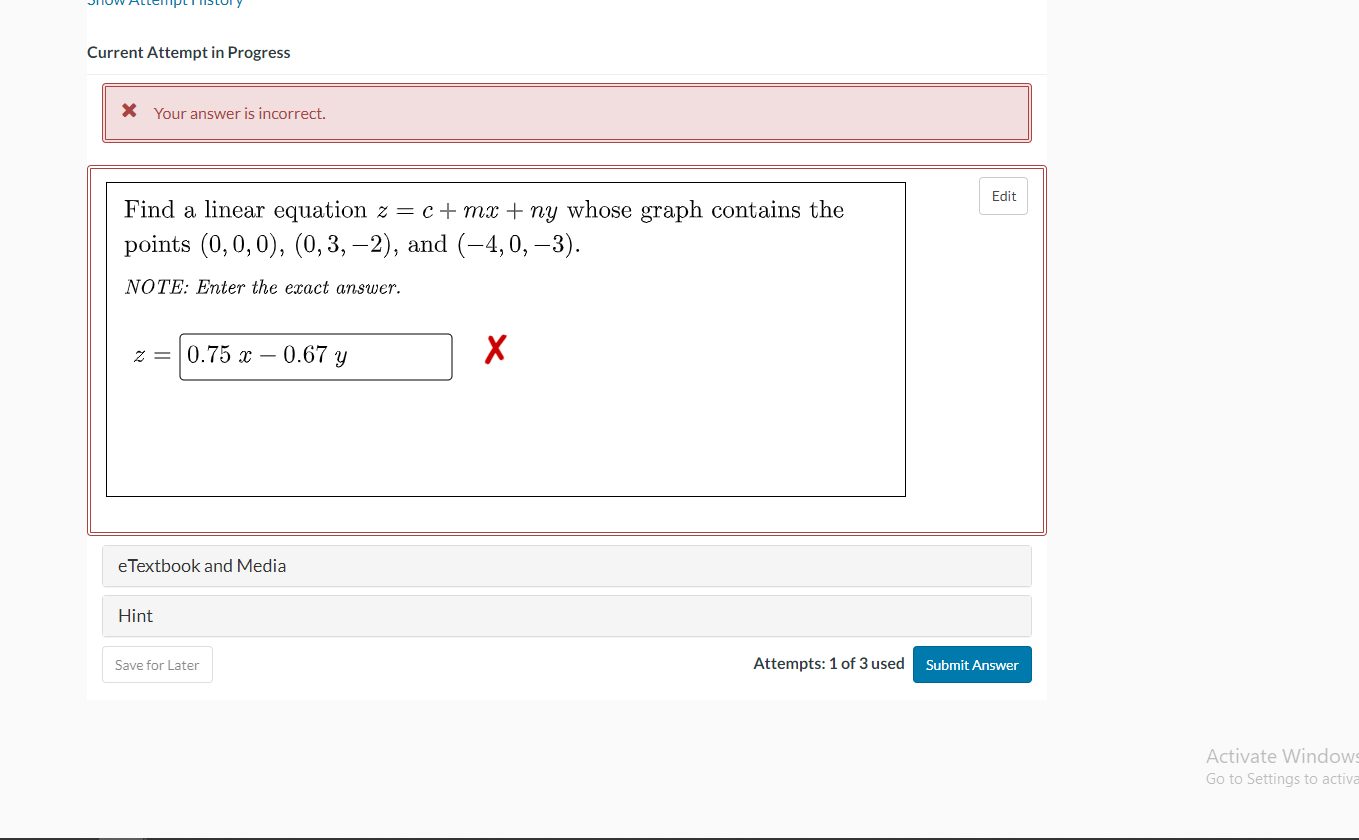Expand the Hint section
The image size is (1359, 840).
135,615
